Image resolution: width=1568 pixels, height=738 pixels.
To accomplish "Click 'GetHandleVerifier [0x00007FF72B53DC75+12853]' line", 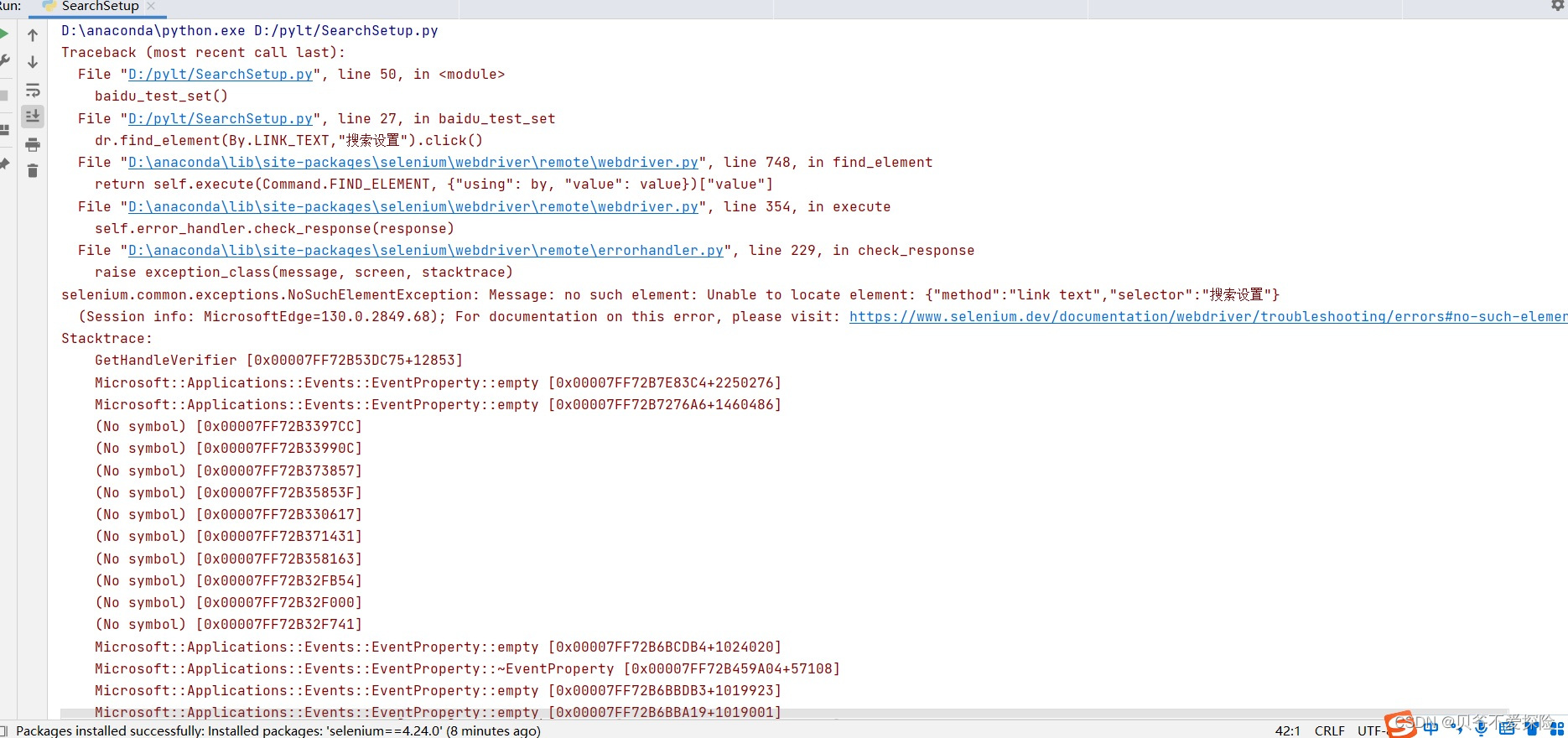I will (279, 361).
